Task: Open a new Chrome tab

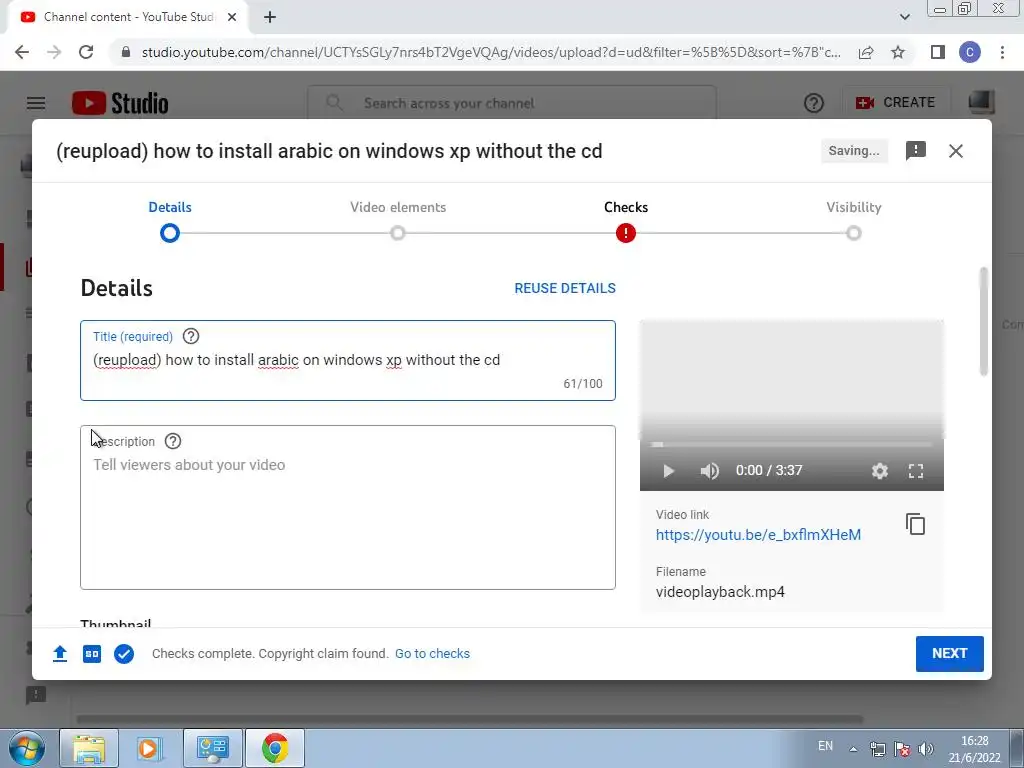Action: (270, 18)
